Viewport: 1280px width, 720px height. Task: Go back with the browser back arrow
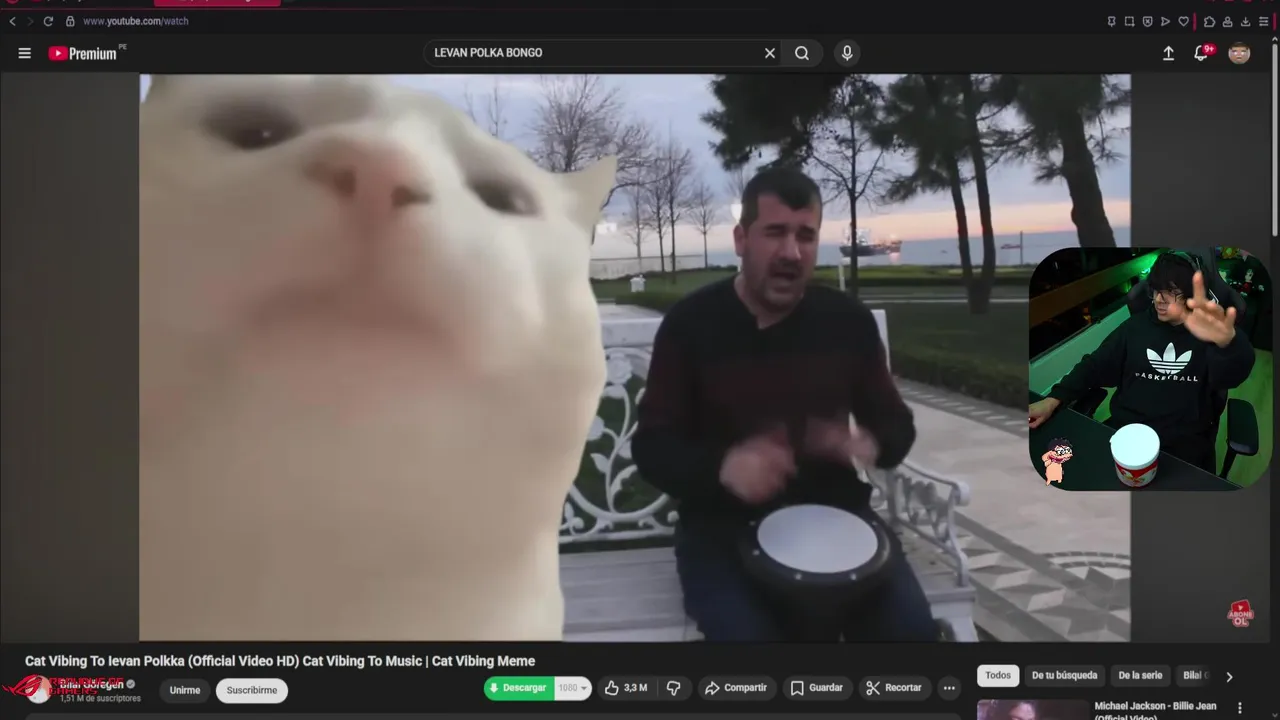point(12,21)
